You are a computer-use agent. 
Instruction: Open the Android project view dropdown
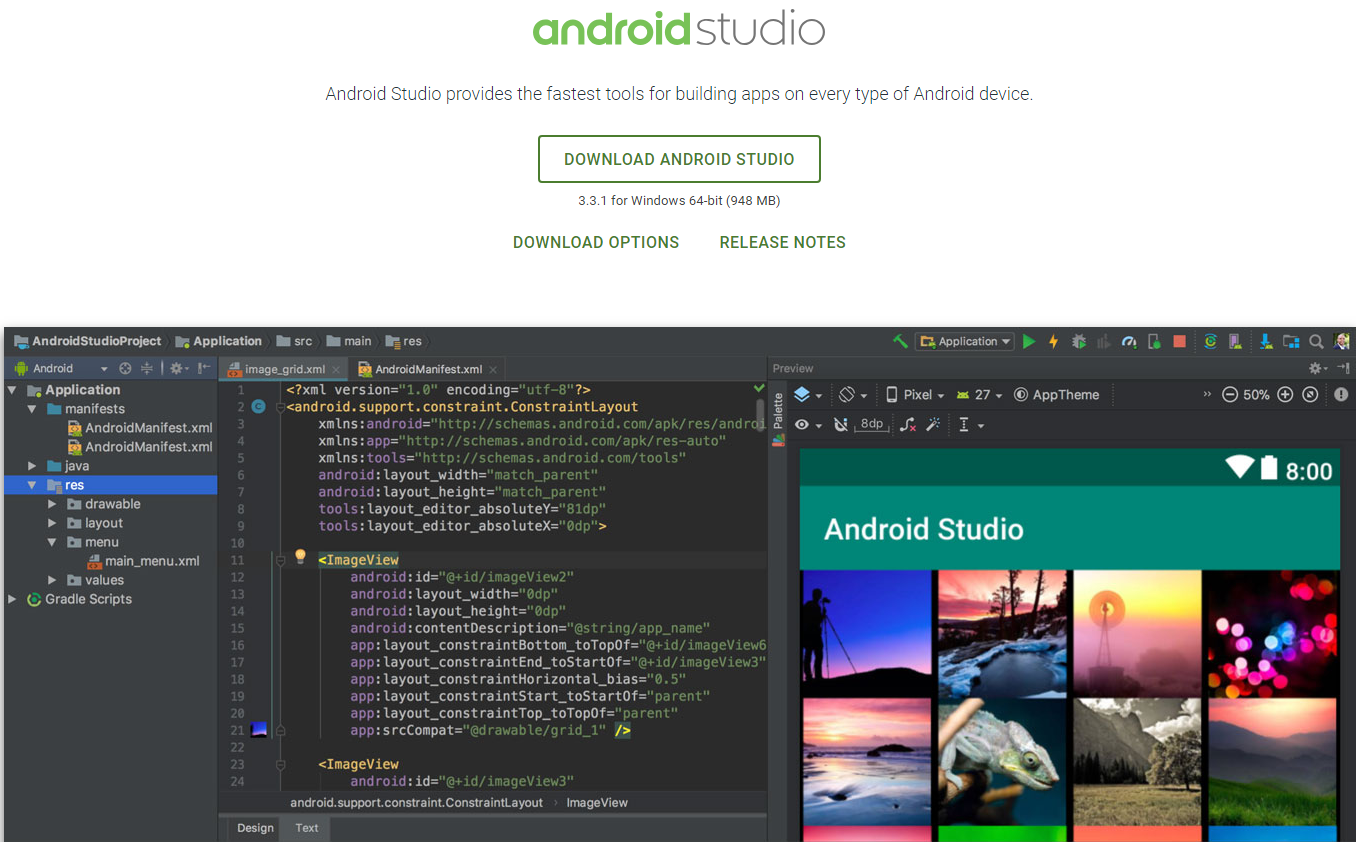tap(61, 368)
